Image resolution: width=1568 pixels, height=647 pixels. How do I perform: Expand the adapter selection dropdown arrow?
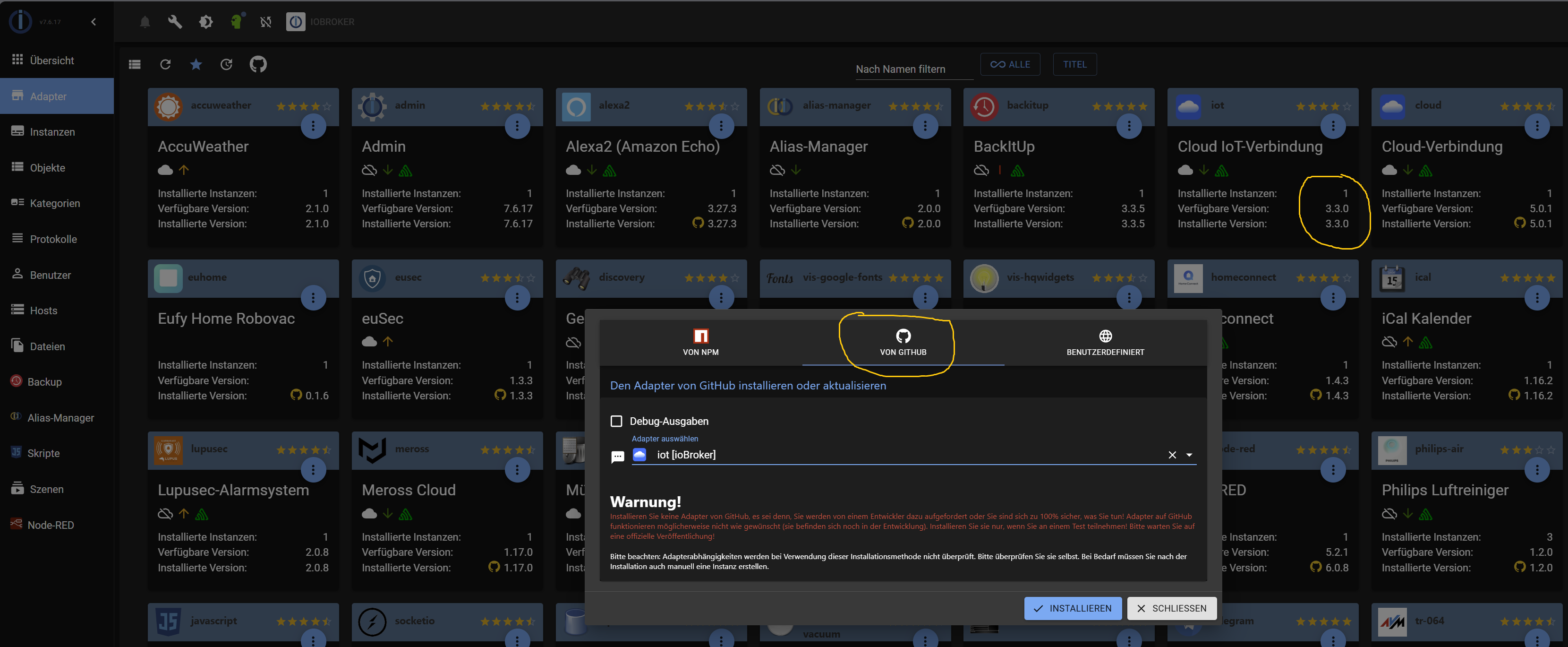(1189, 455)
